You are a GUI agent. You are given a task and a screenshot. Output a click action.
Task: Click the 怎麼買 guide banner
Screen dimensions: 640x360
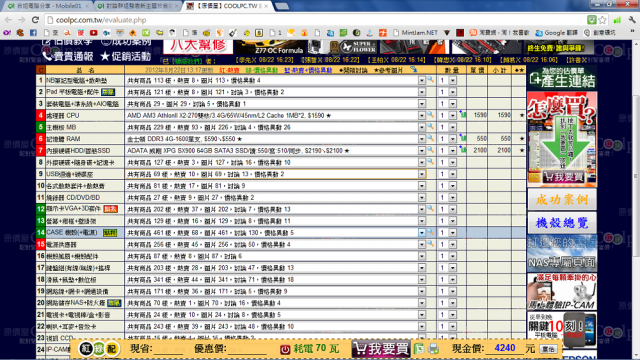coord(562,139)
